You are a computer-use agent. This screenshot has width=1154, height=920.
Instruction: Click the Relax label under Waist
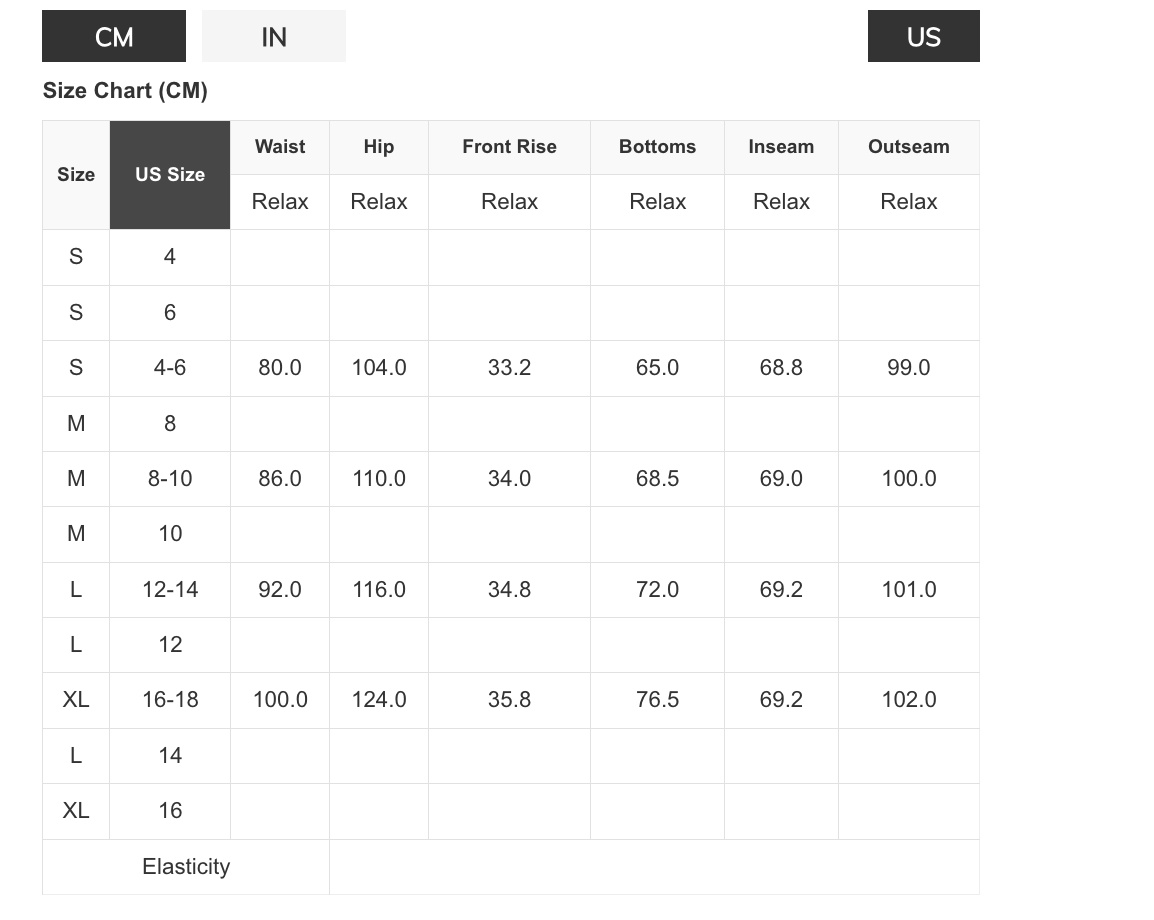280,202
